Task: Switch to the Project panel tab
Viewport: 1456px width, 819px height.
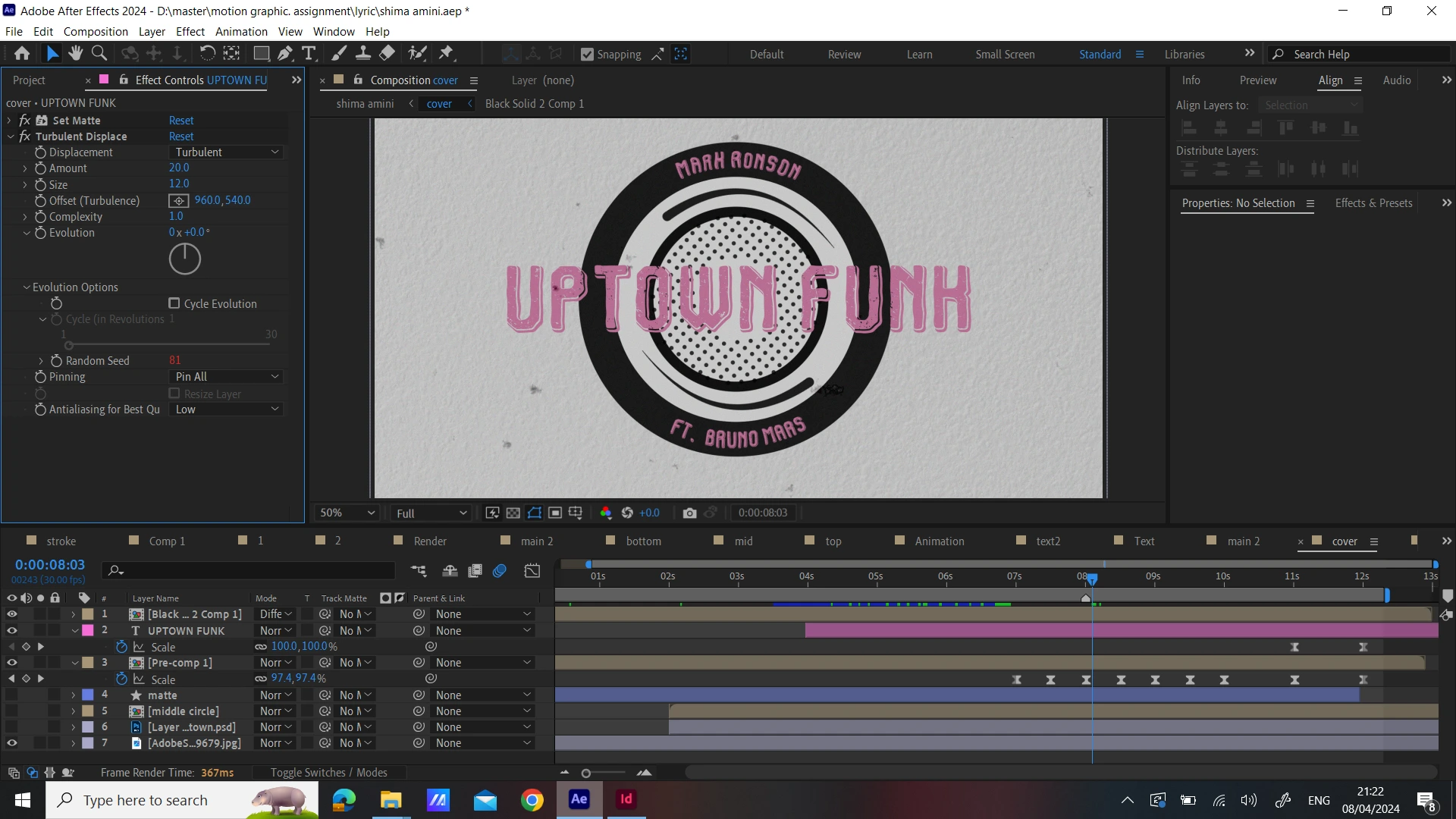Action: coord(30,80)
